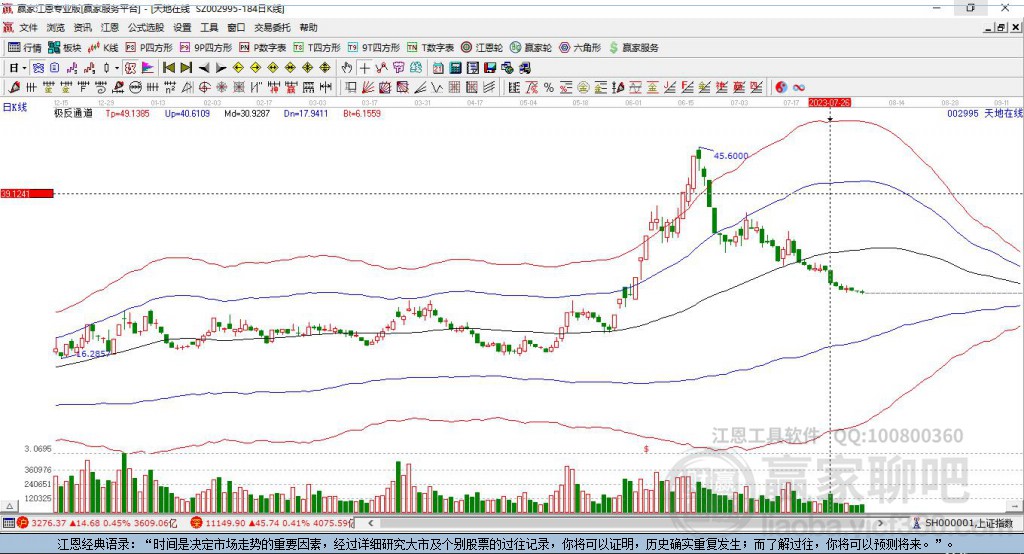This screenshot has width=1024, height=554.
Task: Click the Md=30.9287 indicator value
Action: [247, 114]
